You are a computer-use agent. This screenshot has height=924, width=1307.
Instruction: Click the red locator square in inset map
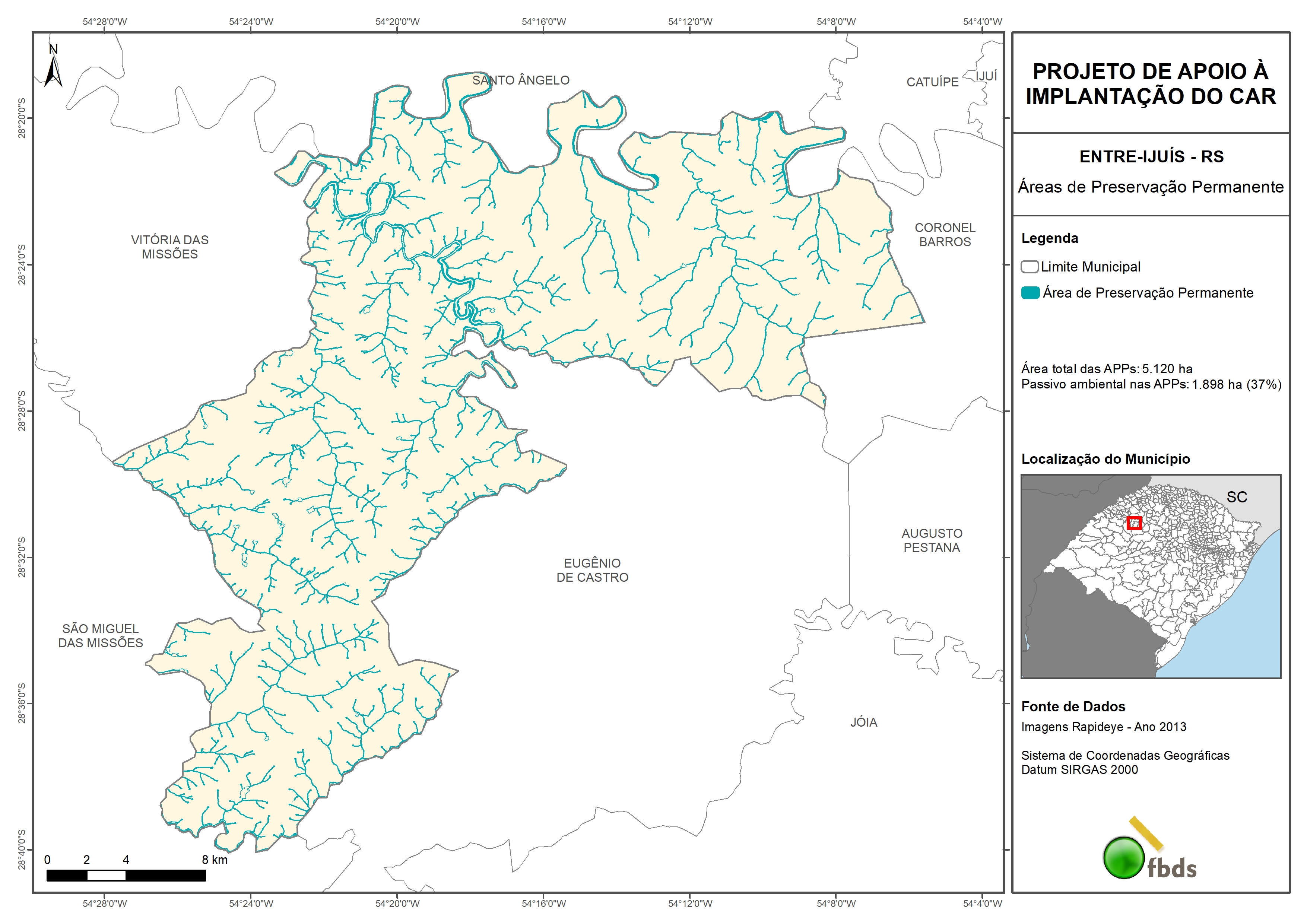coord(1134,523)
